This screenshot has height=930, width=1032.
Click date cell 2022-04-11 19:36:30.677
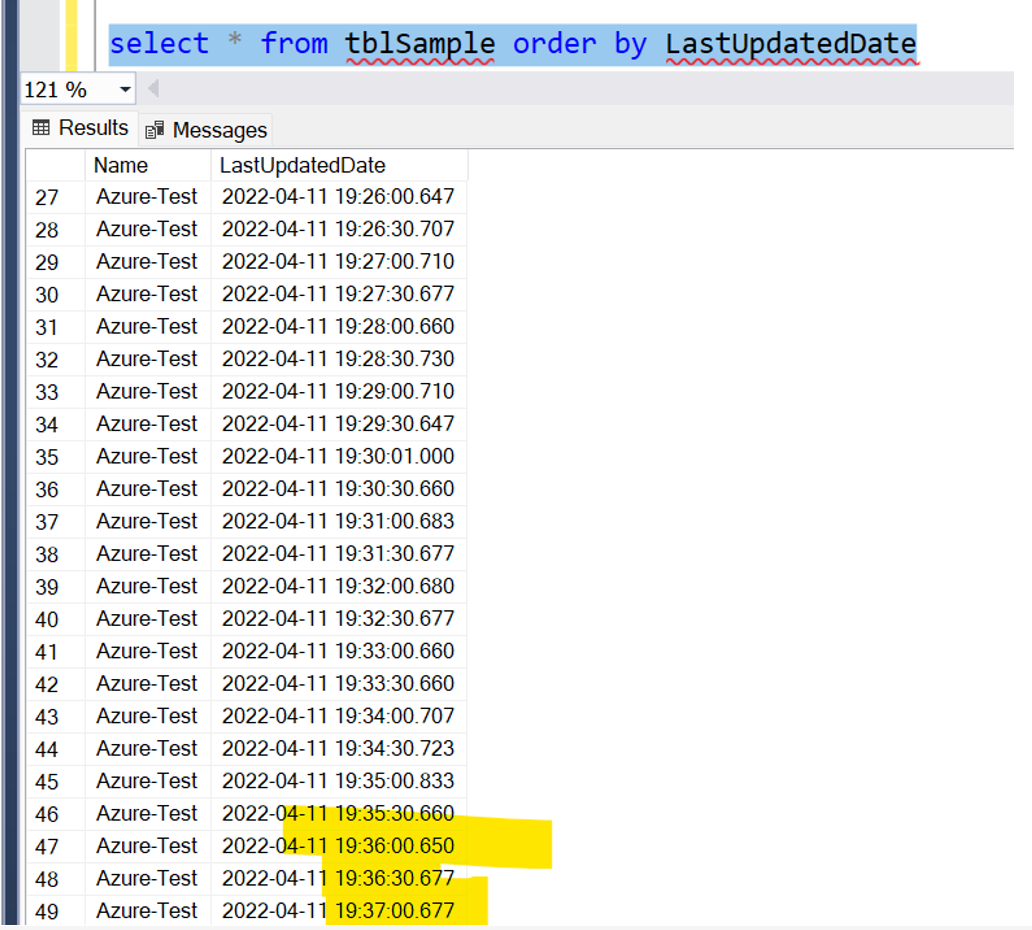(x=339, y=879)
